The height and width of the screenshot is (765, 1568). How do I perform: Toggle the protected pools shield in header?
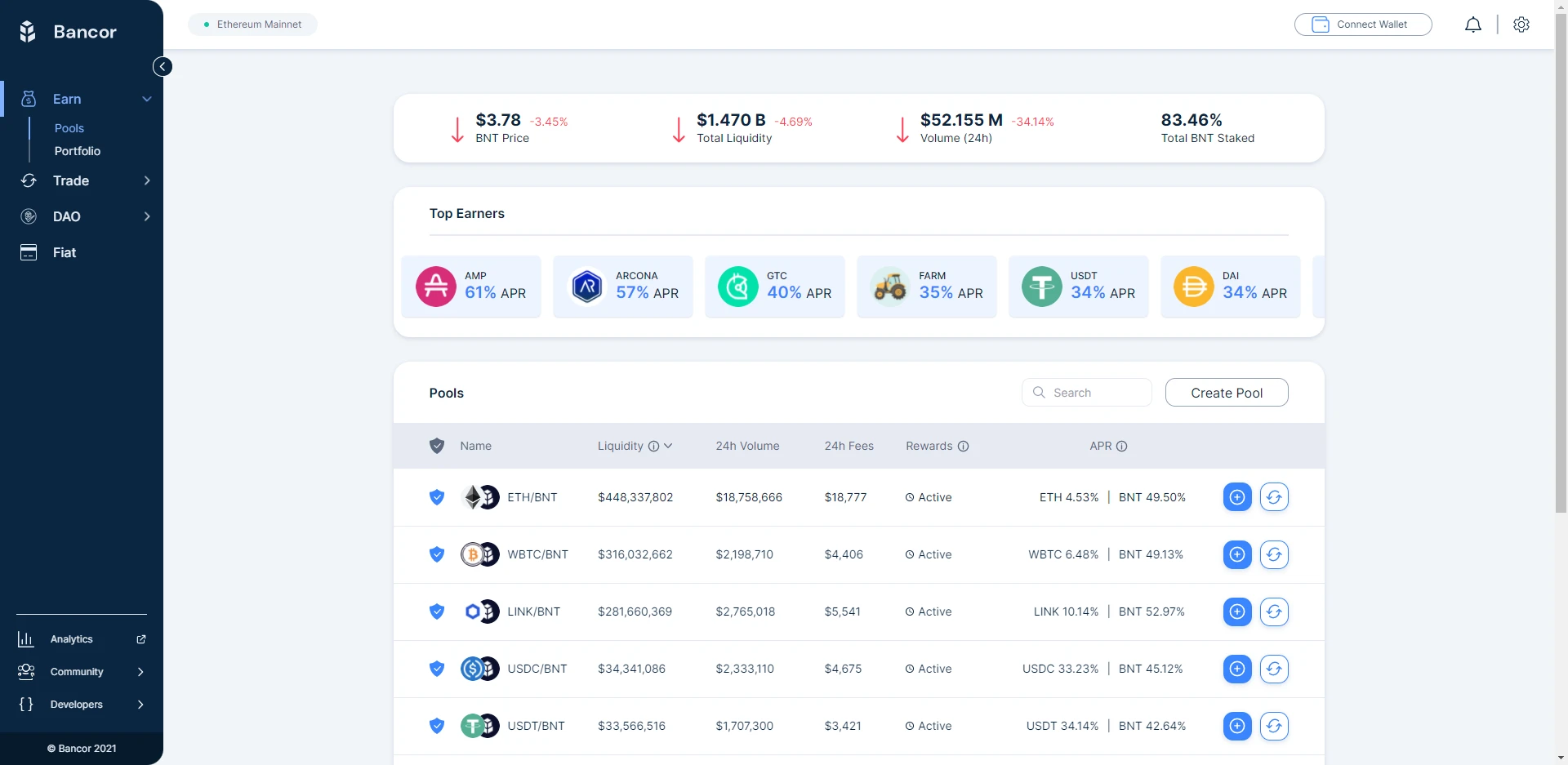[x=437, y=446]
